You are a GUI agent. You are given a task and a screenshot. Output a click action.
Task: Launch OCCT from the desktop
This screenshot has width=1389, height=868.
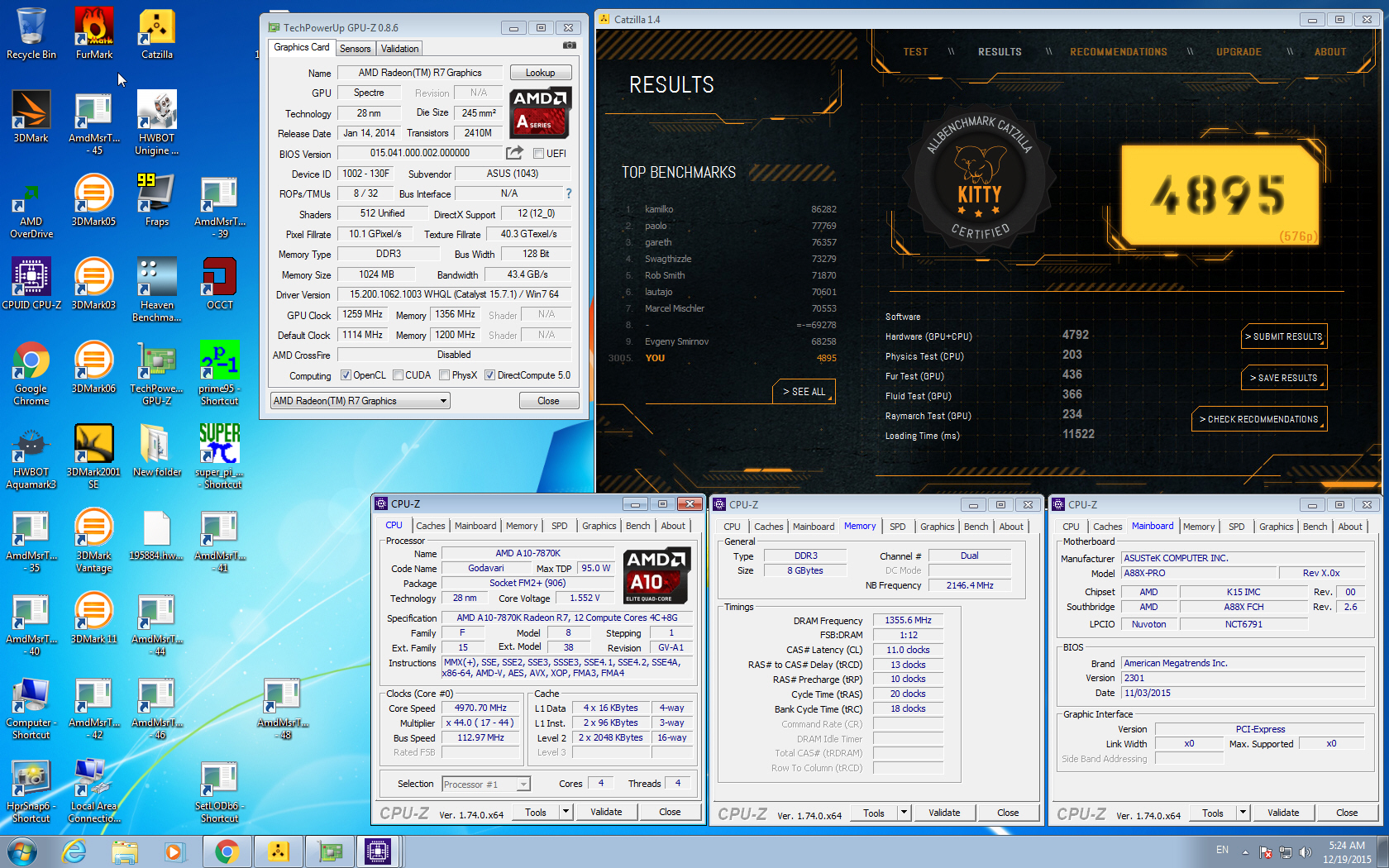click(x=220, y=284)
